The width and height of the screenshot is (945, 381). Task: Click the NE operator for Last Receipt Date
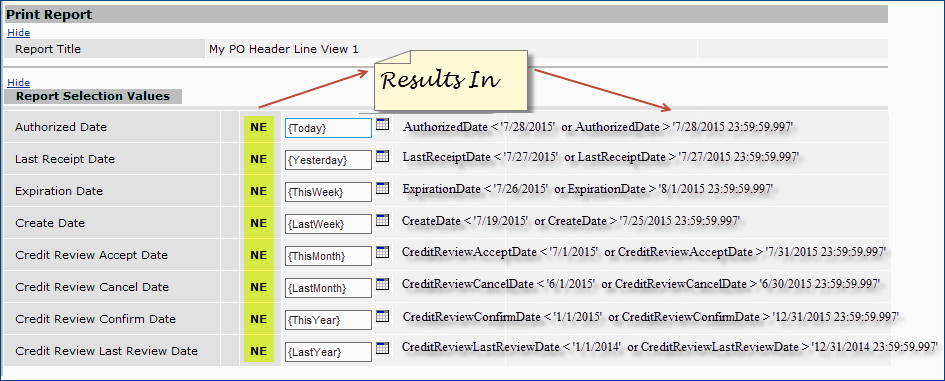pyautogui.click(x=259, y=159)
